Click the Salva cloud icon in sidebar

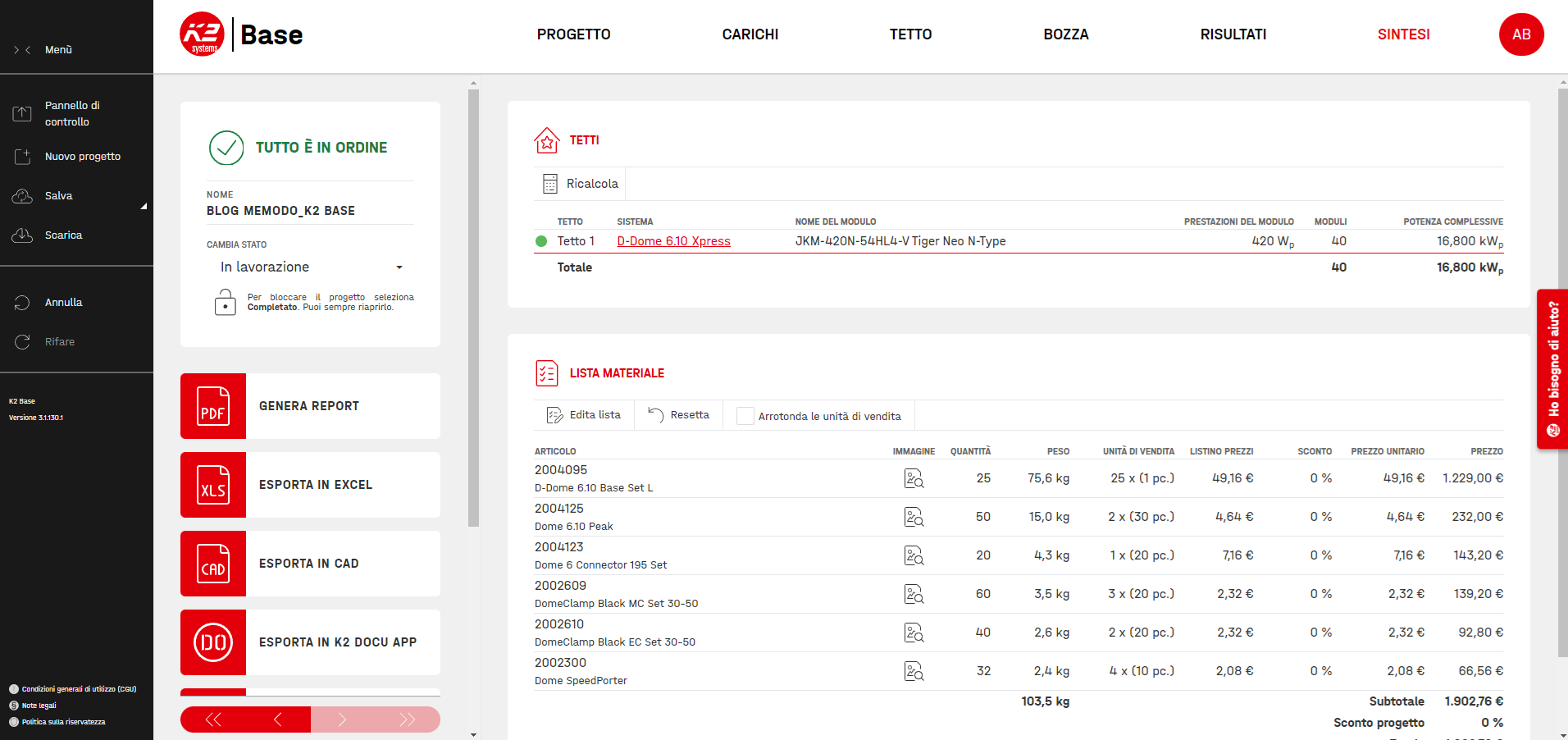point(22,196)
